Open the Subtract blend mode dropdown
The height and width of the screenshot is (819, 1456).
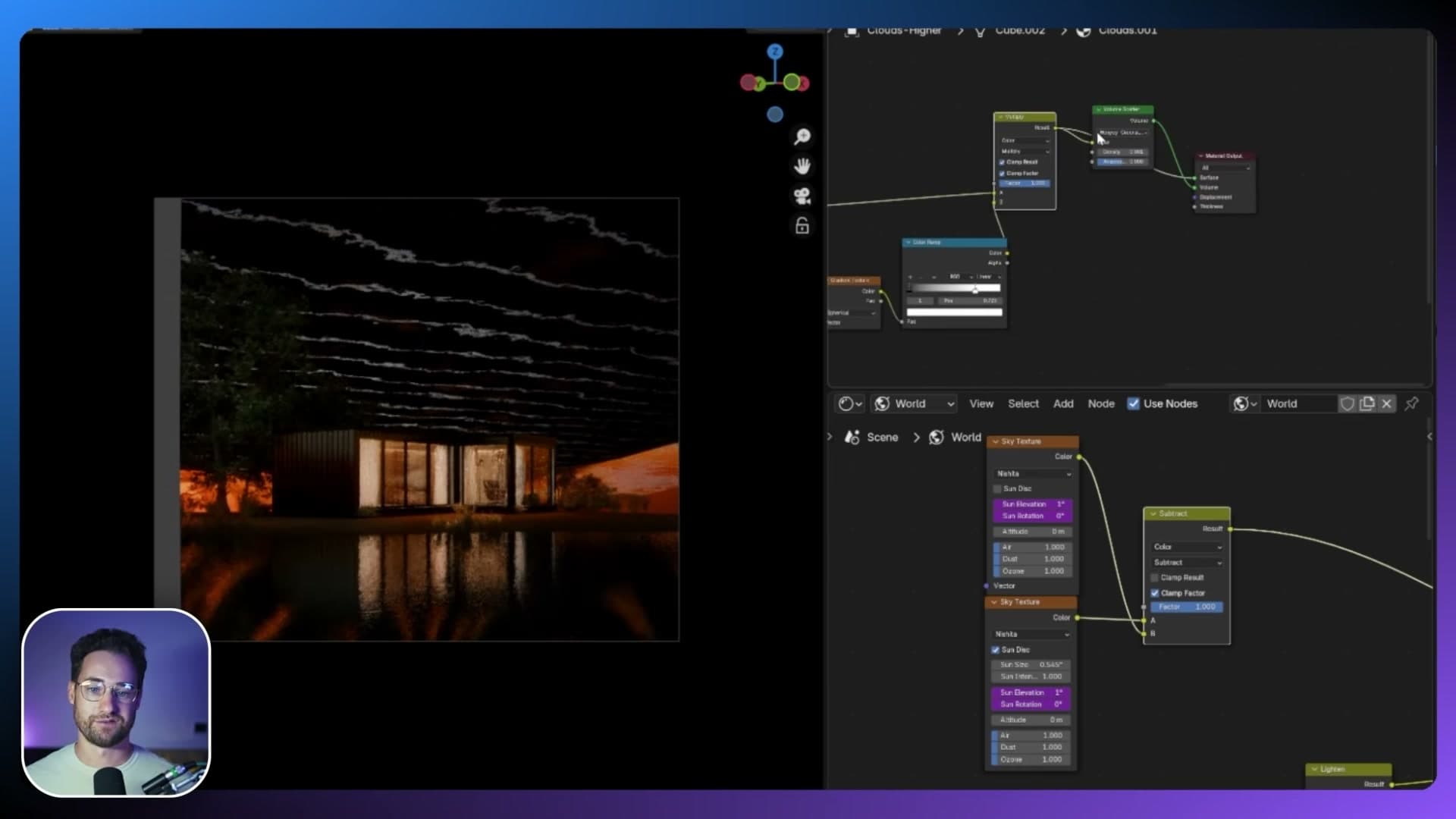[1188, 563]
